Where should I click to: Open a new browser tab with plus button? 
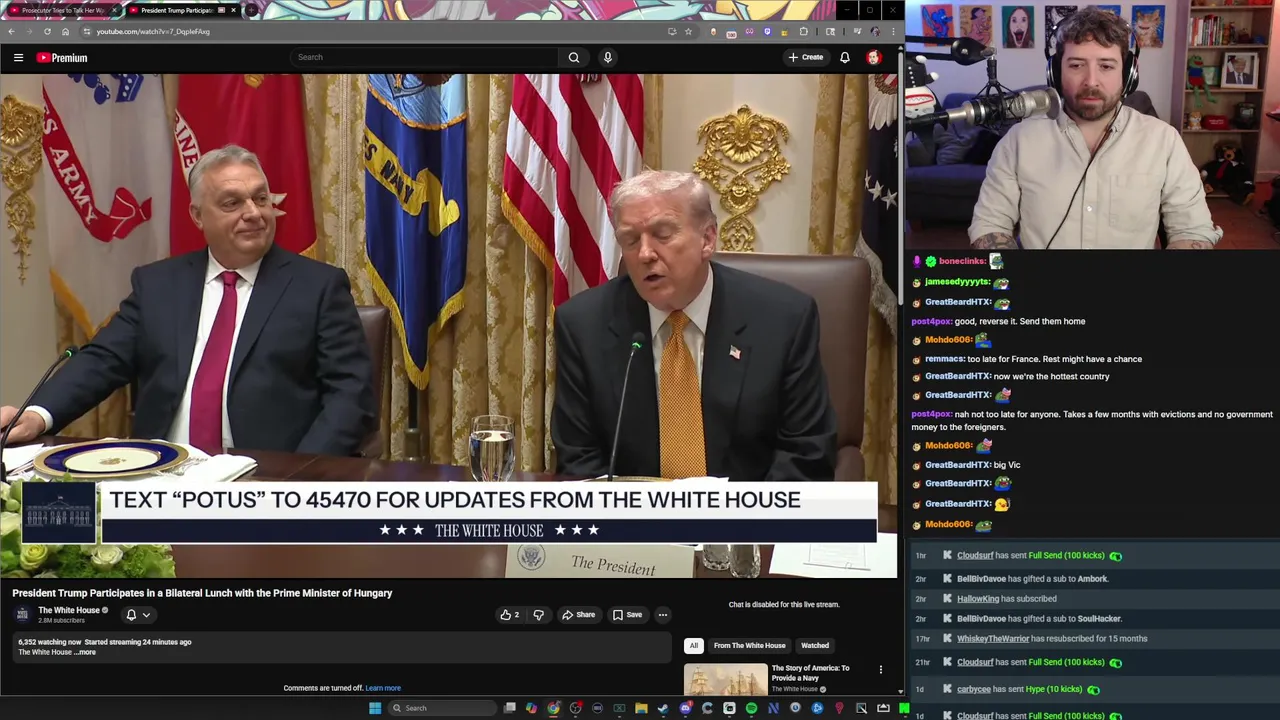[x=252, y=10]
